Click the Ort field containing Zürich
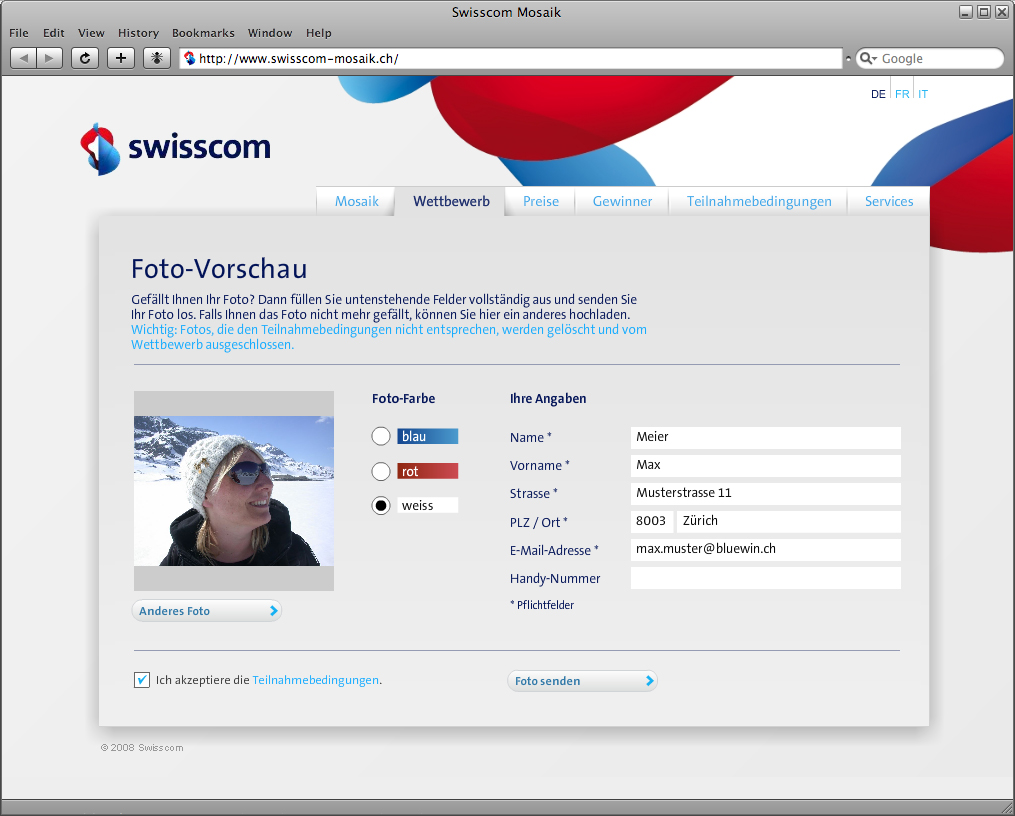This screenshot has width=1015, height=816. 789,522
